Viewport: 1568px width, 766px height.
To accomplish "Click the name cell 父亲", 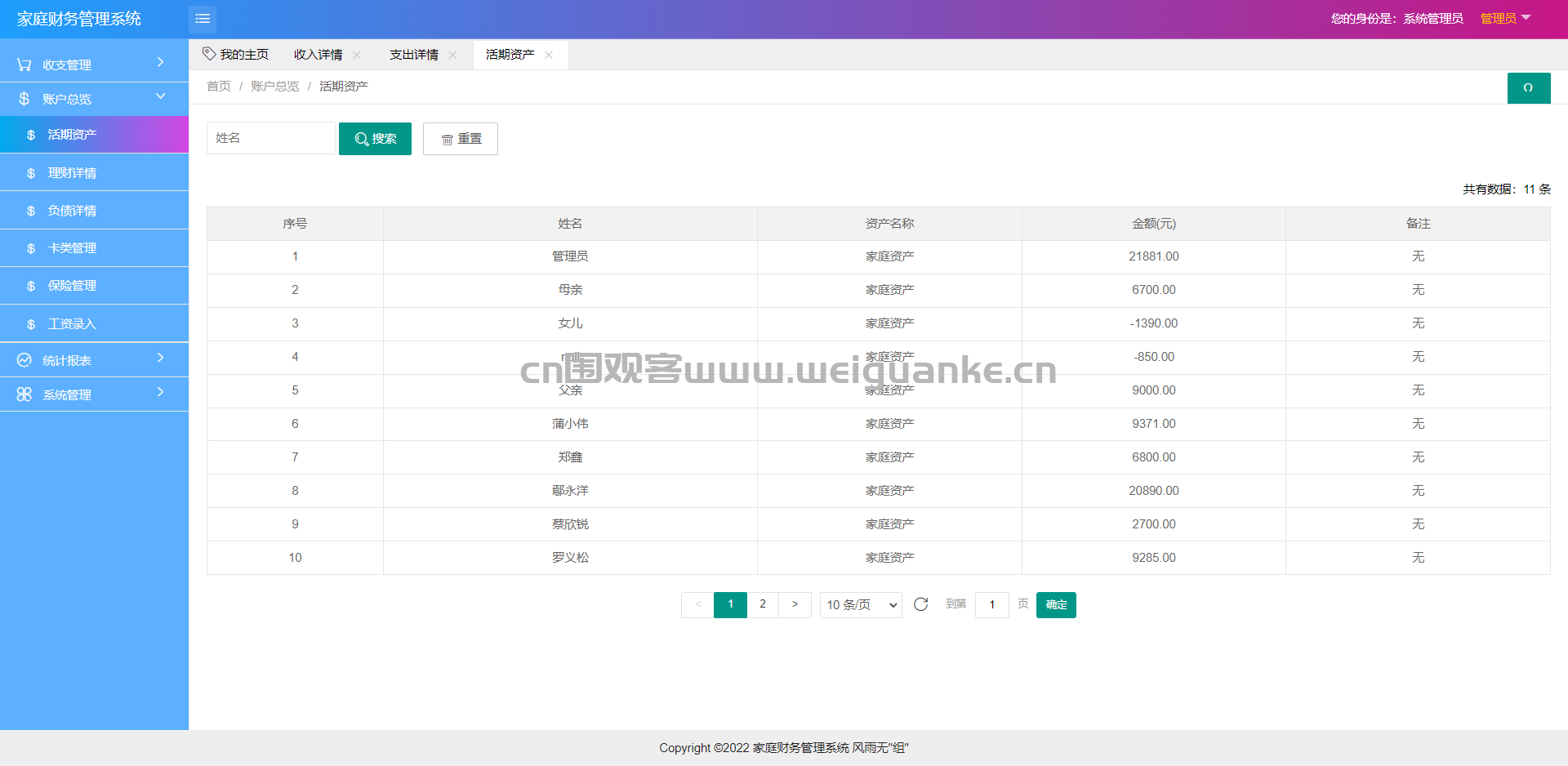I will (570, 390).
